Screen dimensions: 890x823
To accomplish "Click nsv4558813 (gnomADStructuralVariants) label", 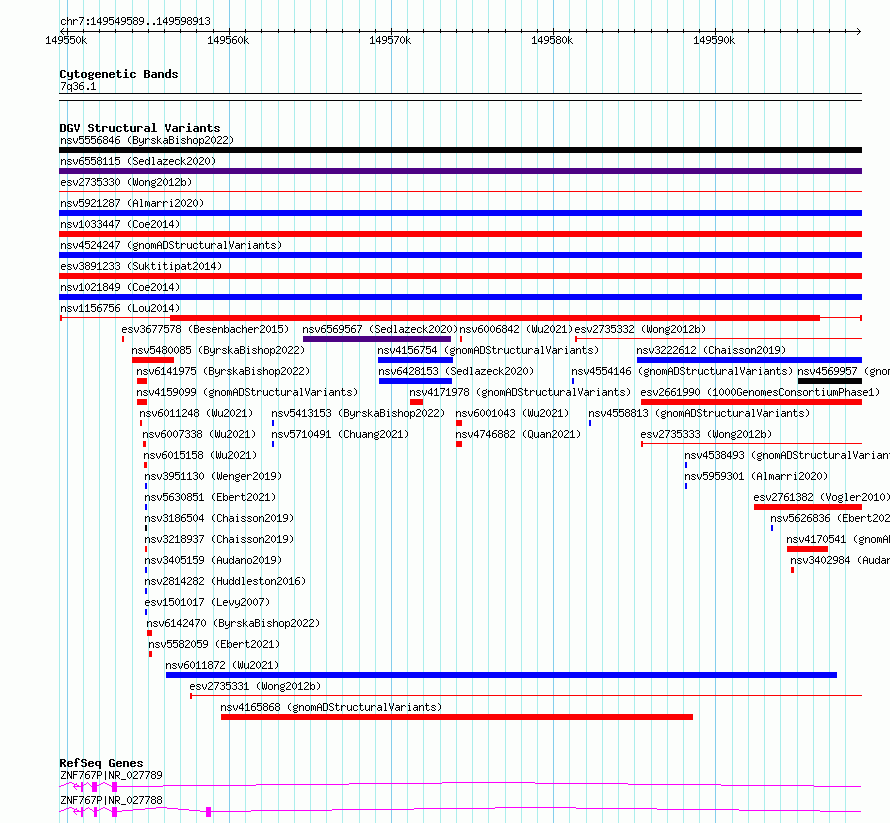I will pos(699,413).
